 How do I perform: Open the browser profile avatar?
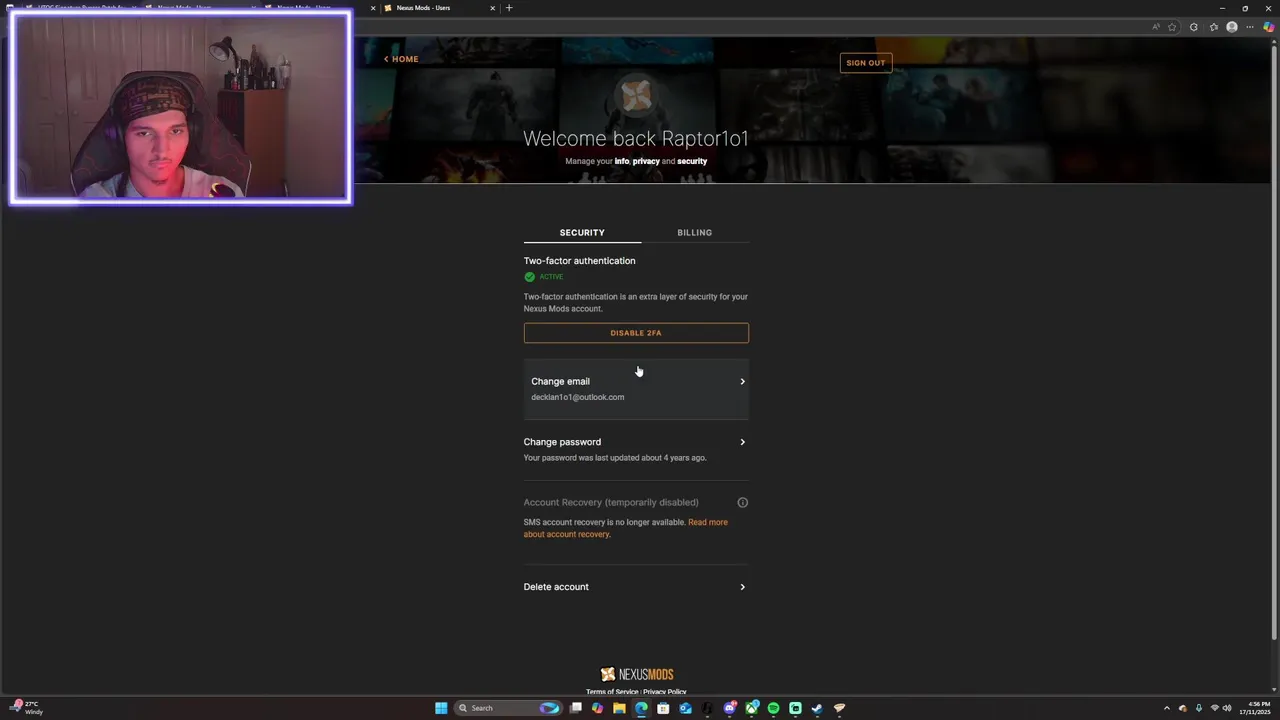tap(1232, 27)
